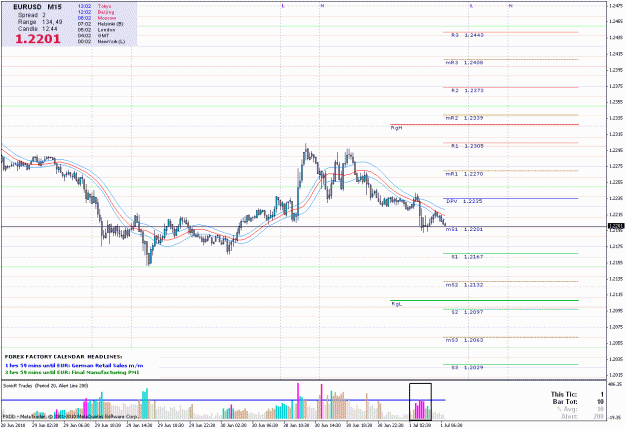Viewport: 625px width, 429px height.
Task: Select the S3 1.2029 support label
Action: pyautogui.click(x=467, y=368)
